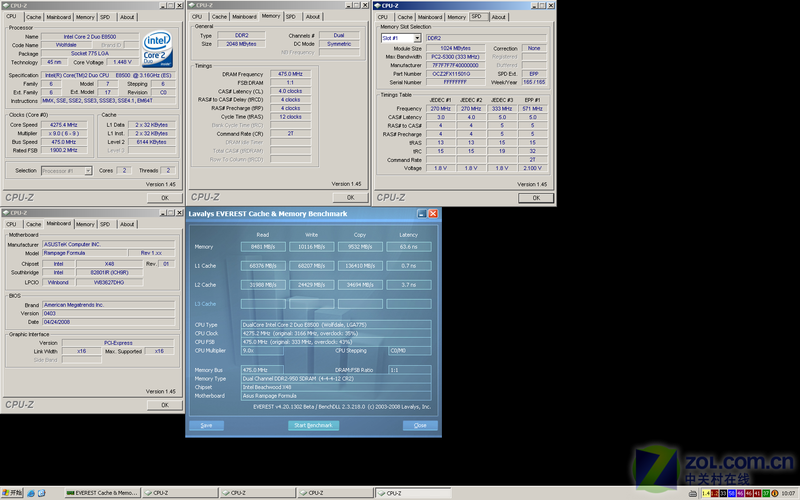800x500 pixels.
Task: Click the CAS# Latency 4.0 clocks field
Action: [290, 91]
